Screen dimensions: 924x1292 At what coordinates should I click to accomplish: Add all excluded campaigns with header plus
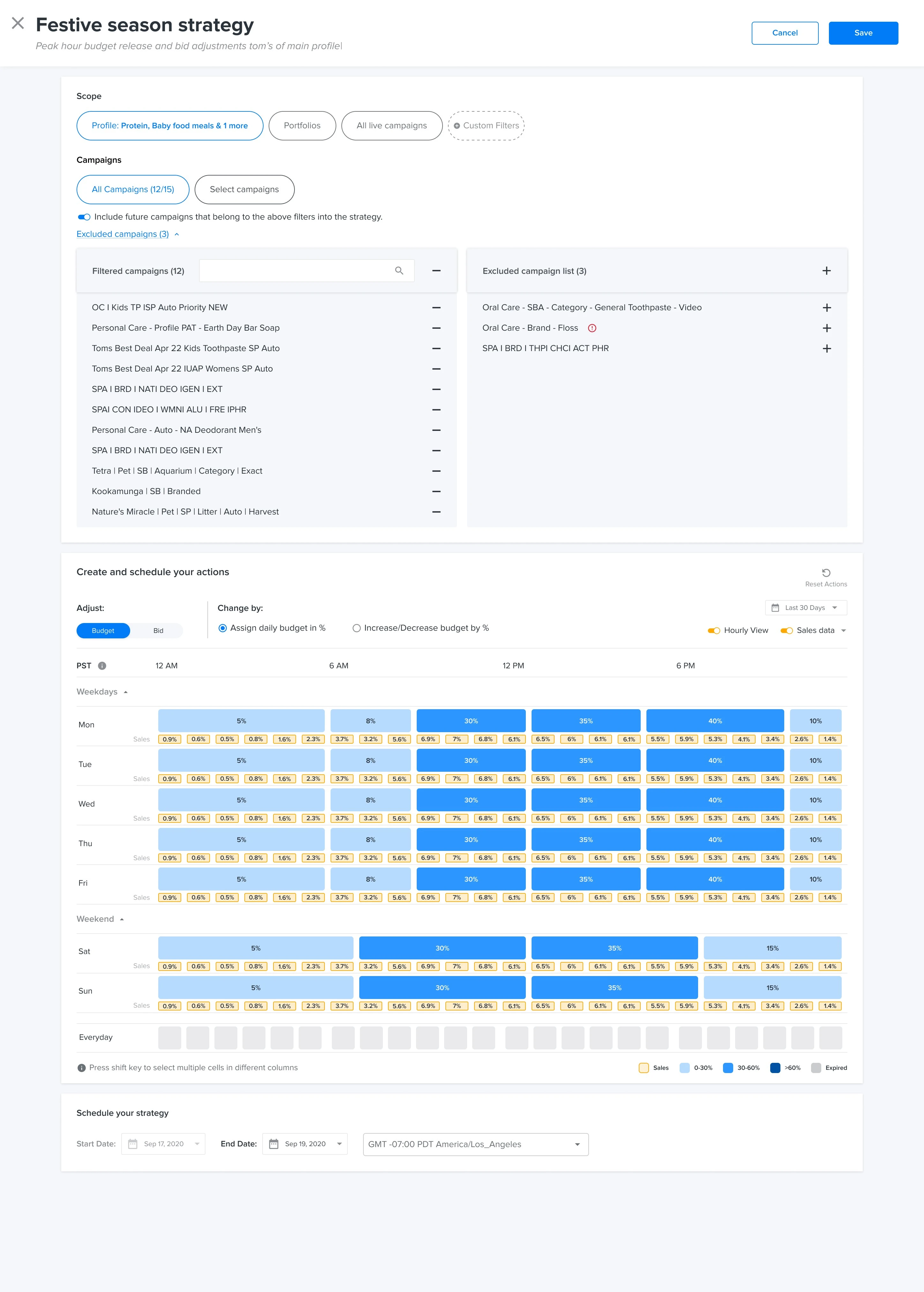click(826, 271)
